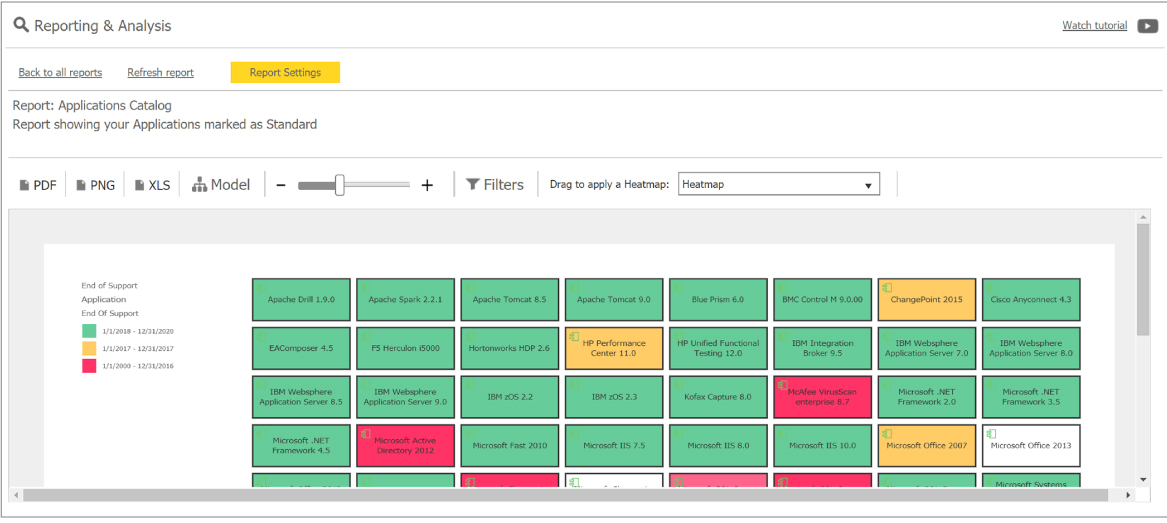The height and width of the screenshot is (523, 1167).
Task: Select the IBM zOS 2.3 tile
Action: [x=614, y=397]
